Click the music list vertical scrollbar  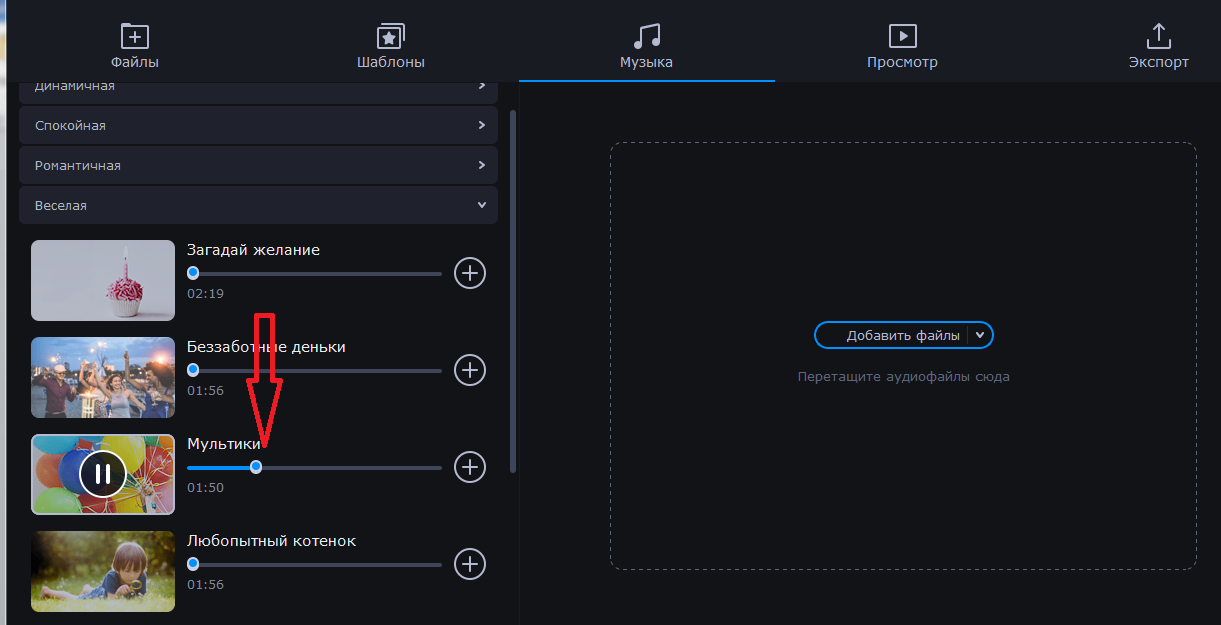[513, 290]
